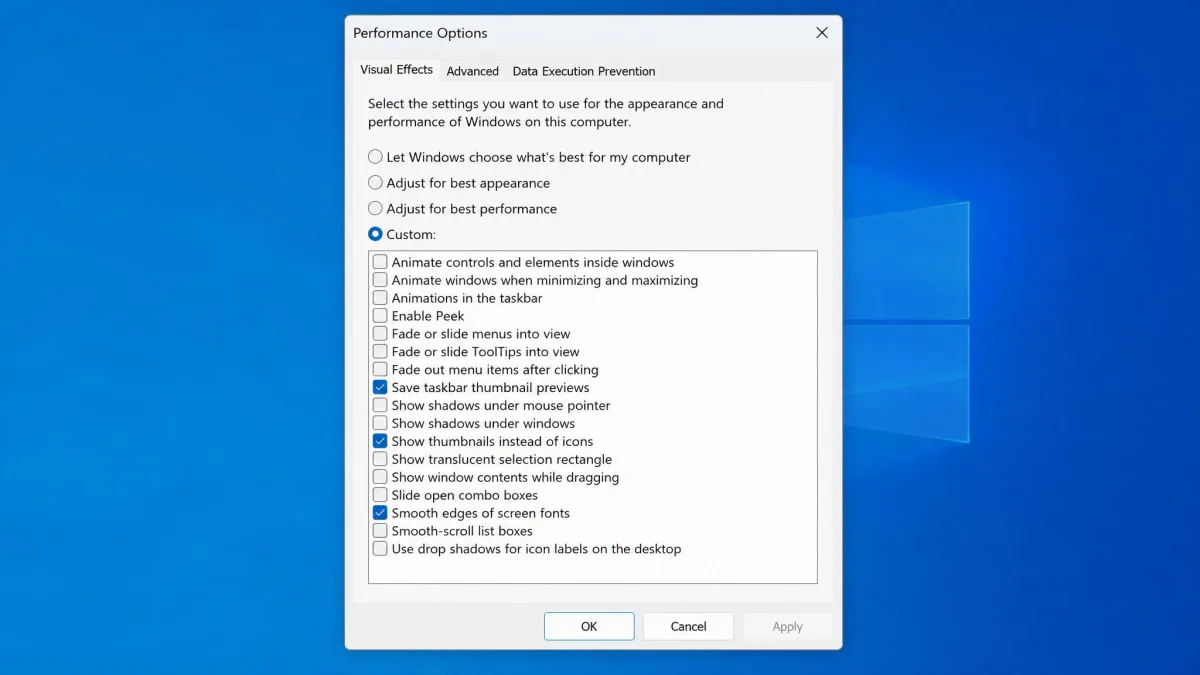1200x675 pixels.
Task: Enable Show translucent selection rectangle
Action: pyautogui.click(x=380, y=459)
